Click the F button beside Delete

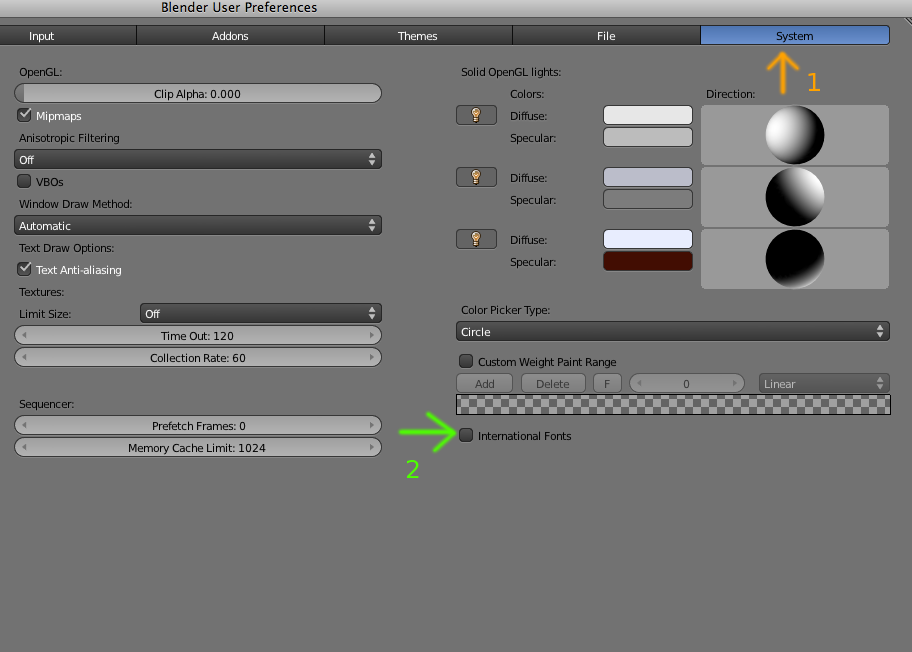point(607,384)
